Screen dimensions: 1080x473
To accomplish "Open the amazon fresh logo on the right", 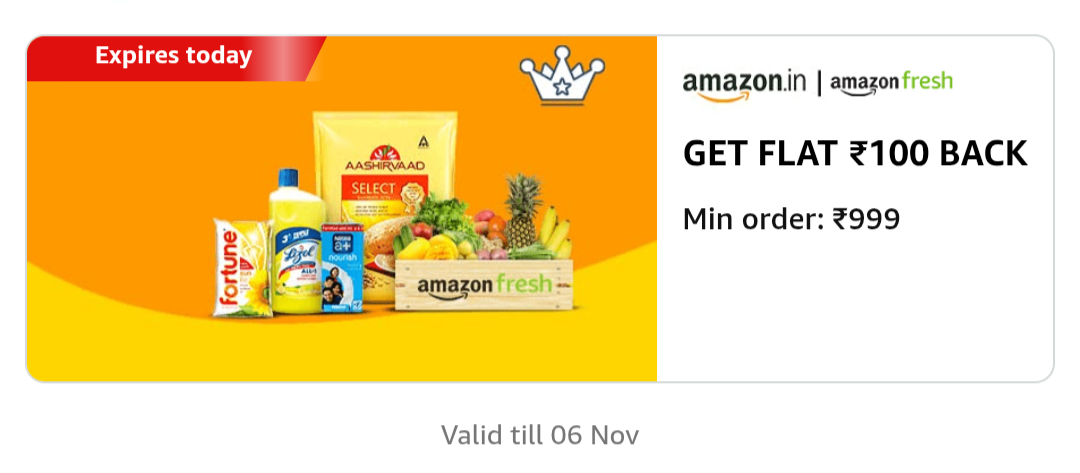I will coord(891,83).
